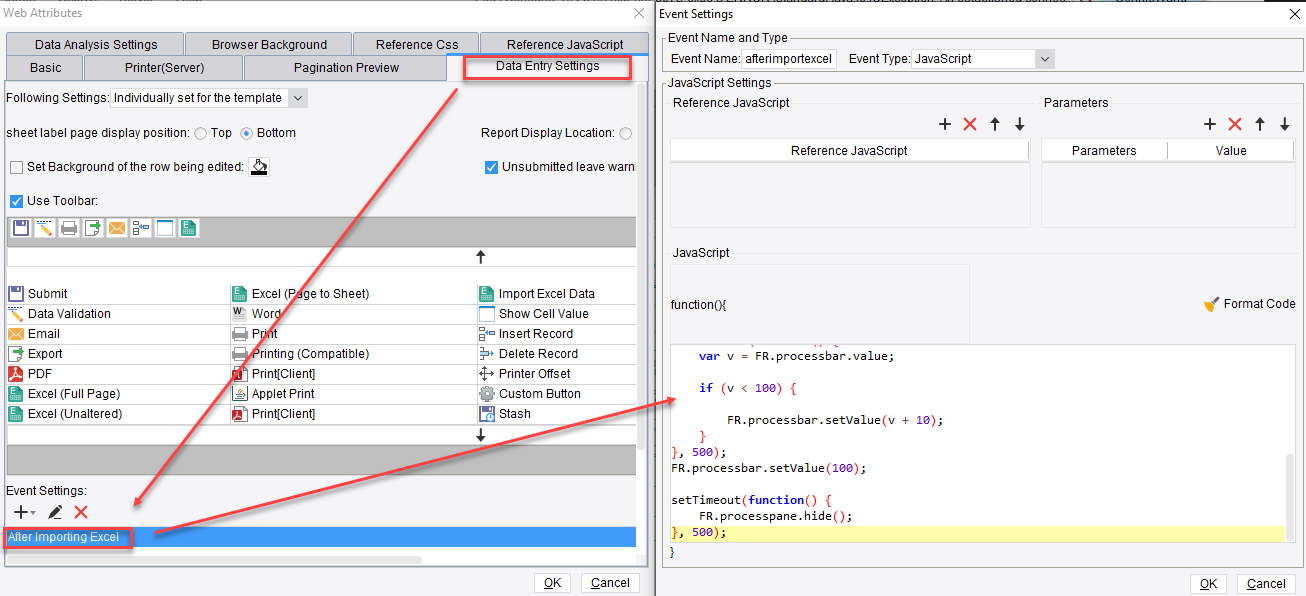
Task: Click the pencil icon to edit the event
Action: (x=55, y=511)
